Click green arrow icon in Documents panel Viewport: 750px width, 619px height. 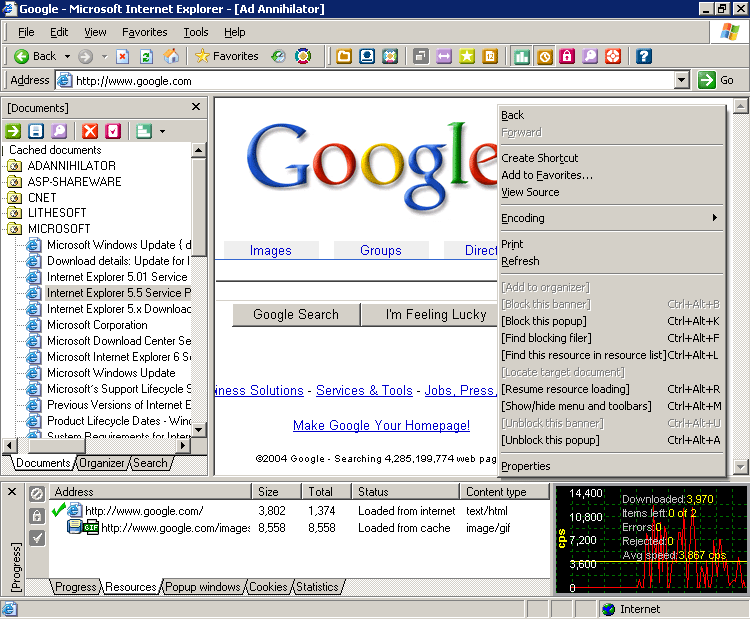(13, 131)
